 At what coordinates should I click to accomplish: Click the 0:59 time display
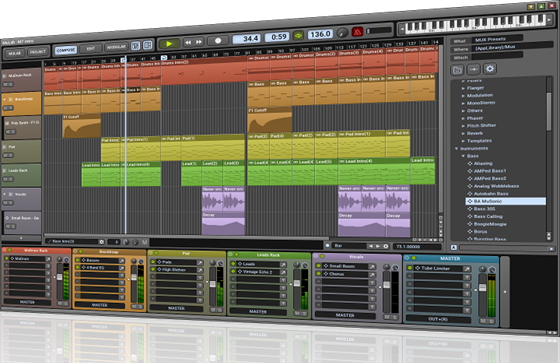pyautogui.click(x=278, y=37)
